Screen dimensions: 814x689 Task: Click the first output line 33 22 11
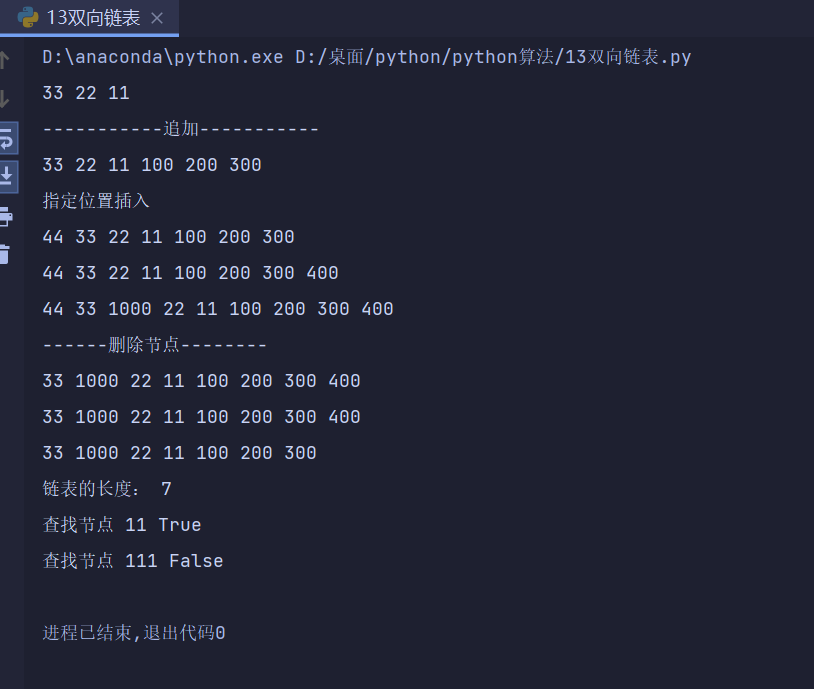pyautogui.click(x=86, y=93)
